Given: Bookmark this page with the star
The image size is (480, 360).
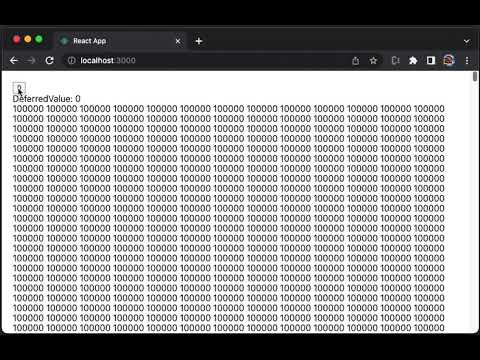Looking at the screenshot, I should coord(373,61).
